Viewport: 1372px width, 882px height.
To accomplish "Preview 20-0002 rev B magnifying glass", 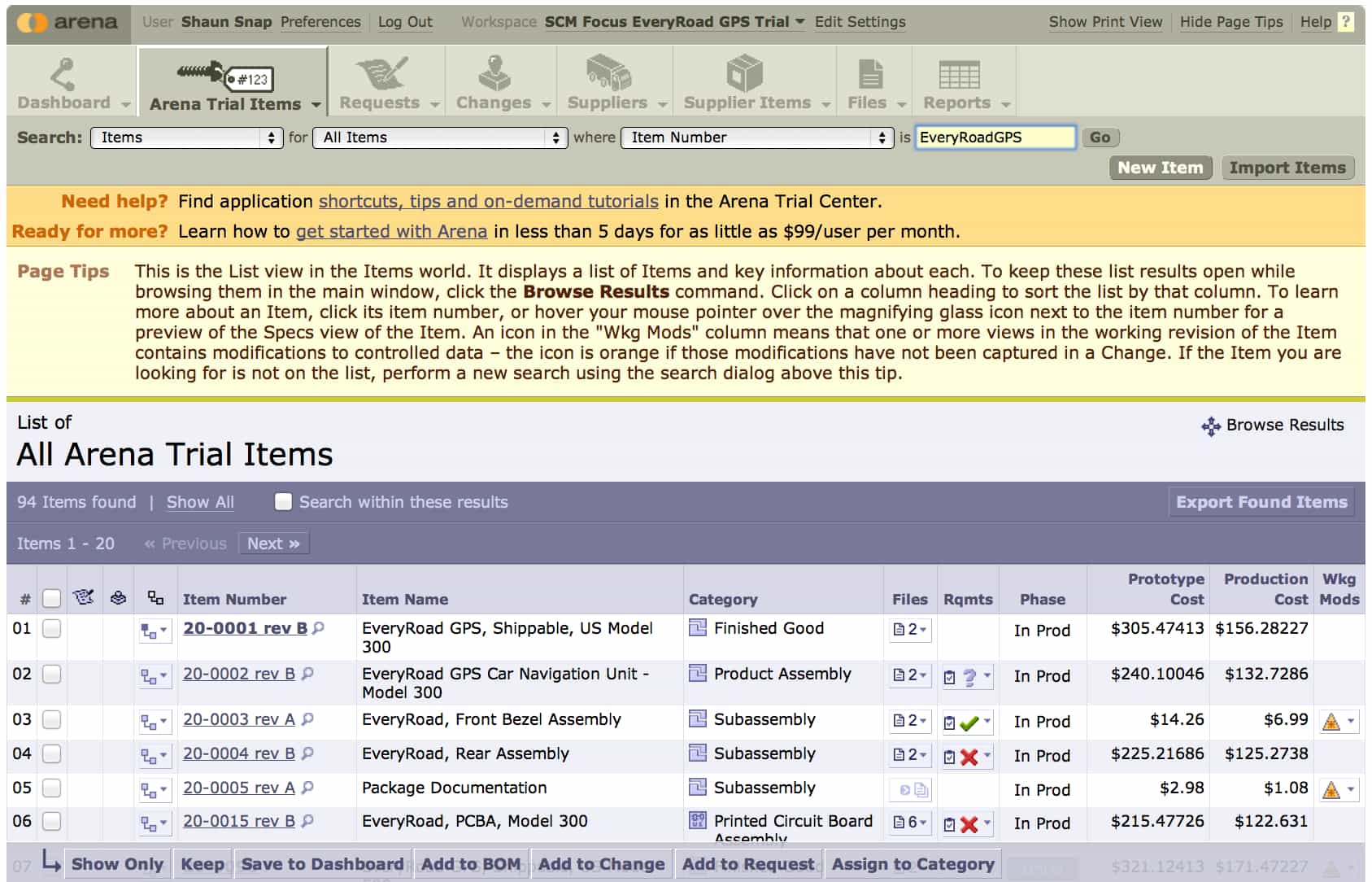I will (307, 674).
